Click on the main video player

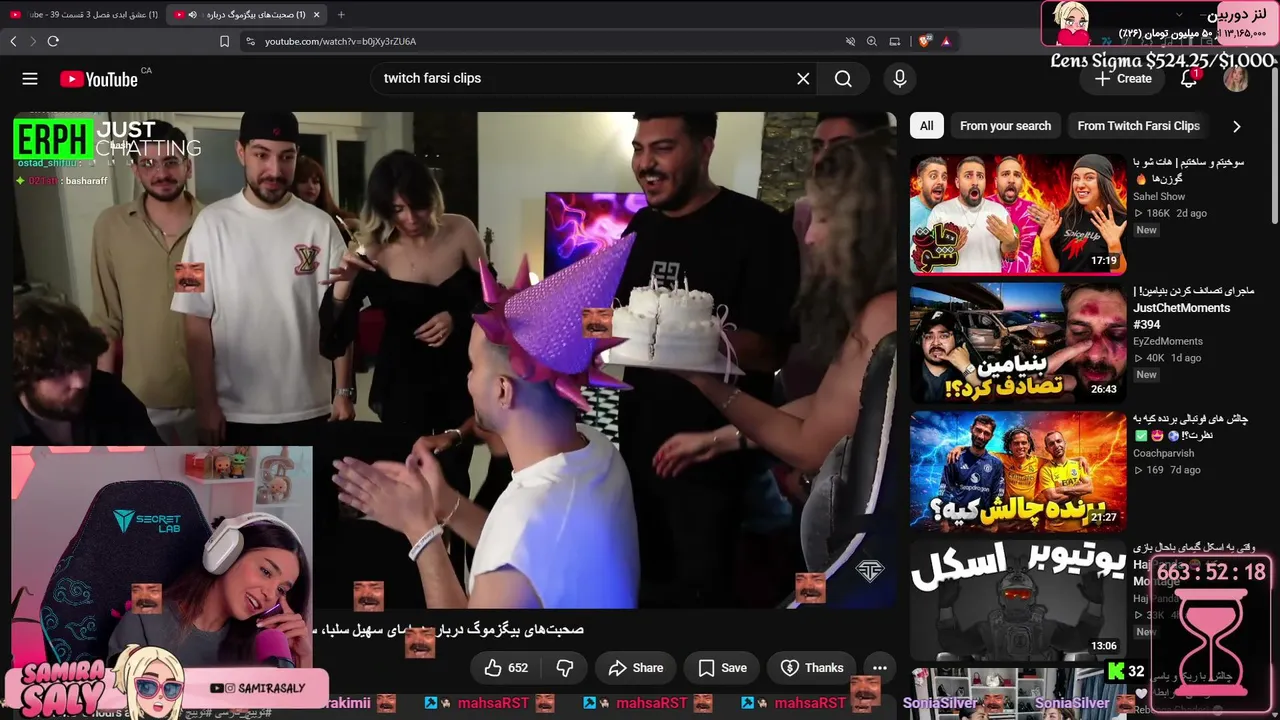pyautogui.click(x=455, y=360)
